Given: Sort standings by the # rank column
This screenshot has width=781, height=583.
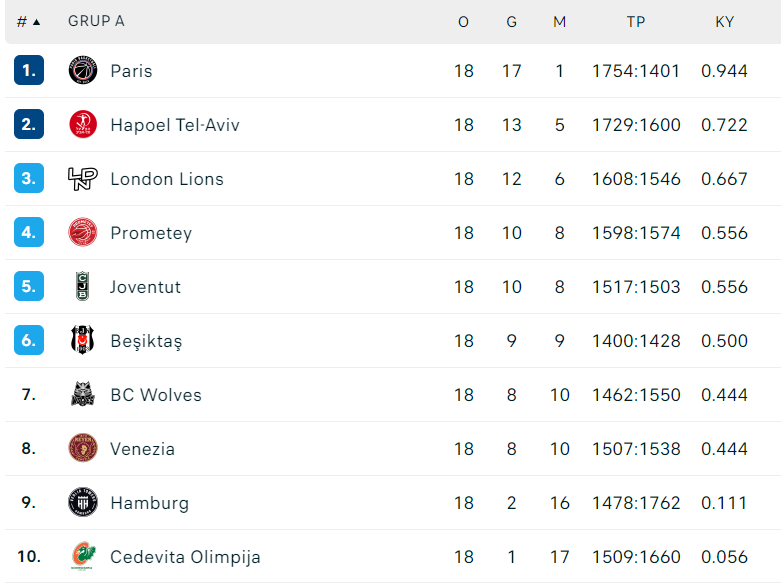Looking at the screenshot, I should pyautogui.click(x=28, y=22).
